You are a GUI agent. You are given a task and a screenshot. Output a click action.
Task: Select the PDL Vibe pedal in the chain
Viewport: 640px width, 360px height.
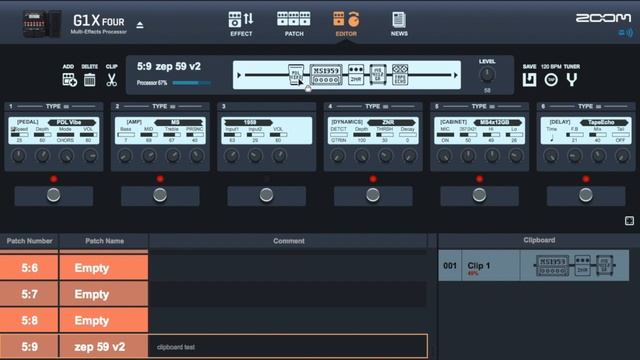[x=296, y=75]
